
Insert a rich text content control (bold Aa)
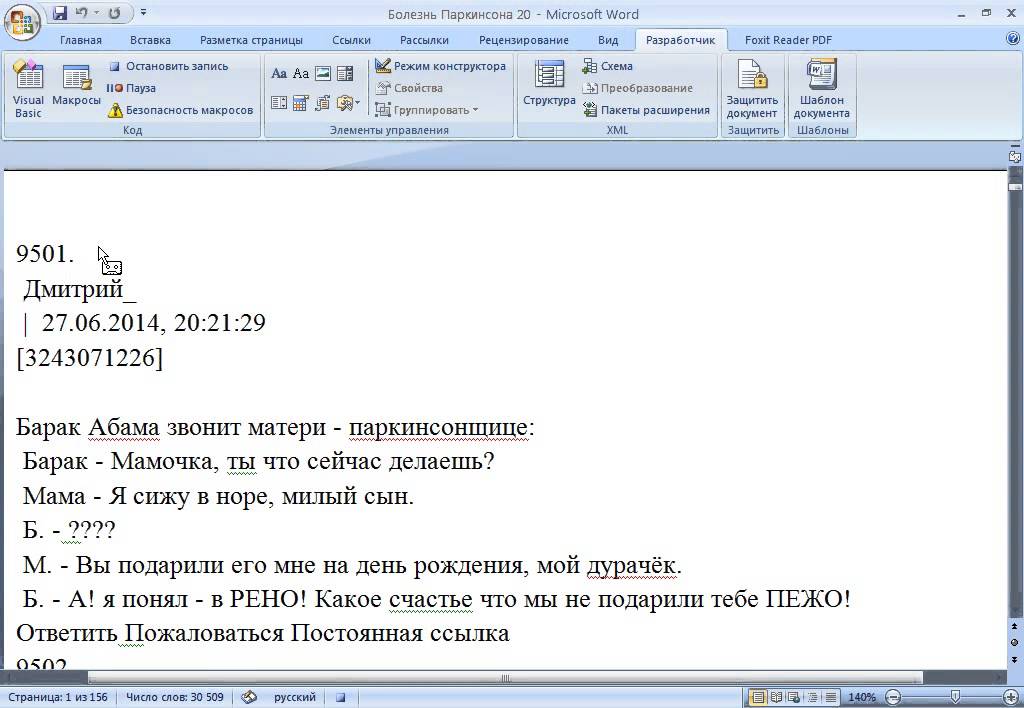[279, 73]
